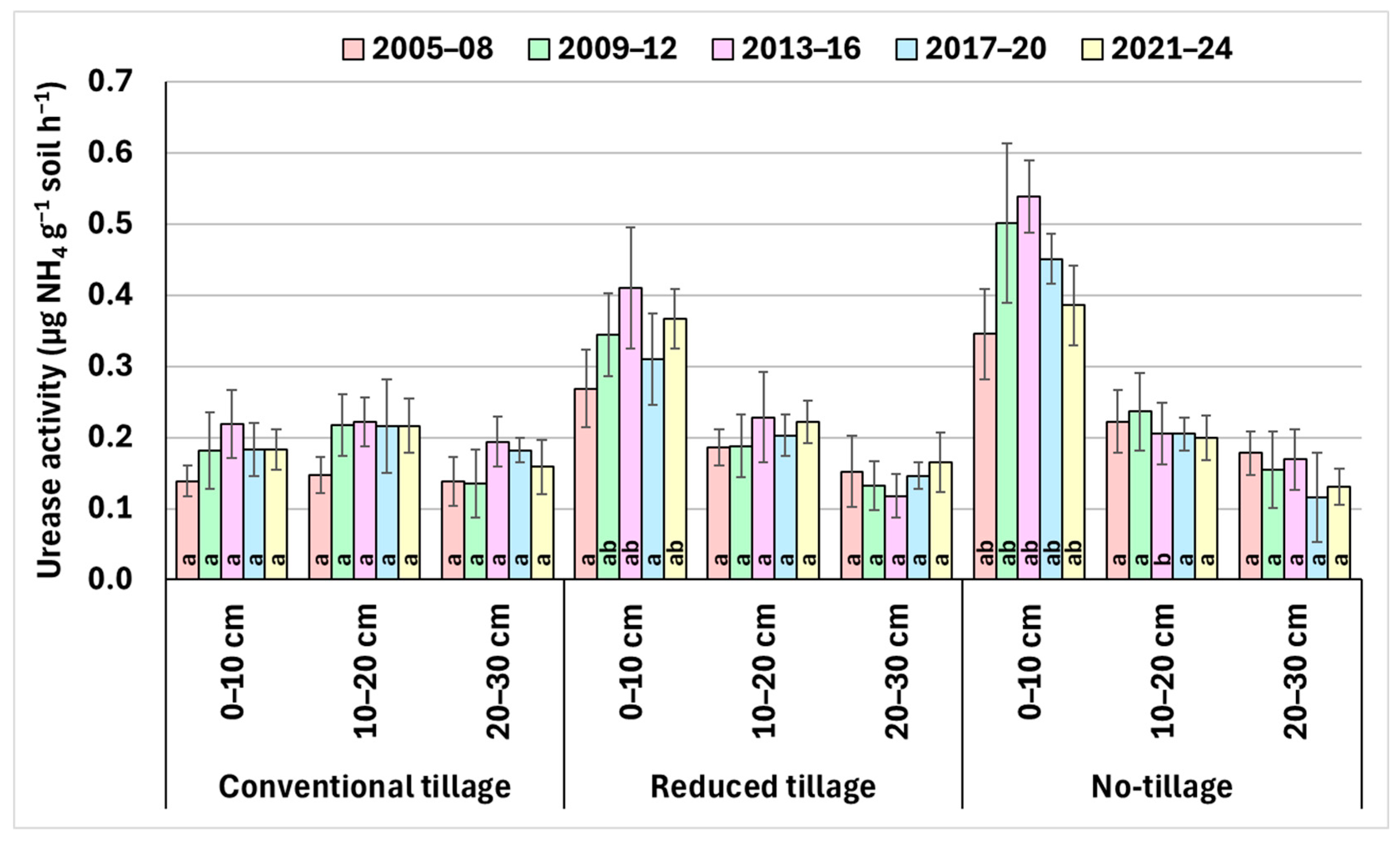Click the tallest magenta bar, No-tillage 0–10 cm
Image resolution: width=1400 pixels, height=842 pixels.
[1029, 388]
